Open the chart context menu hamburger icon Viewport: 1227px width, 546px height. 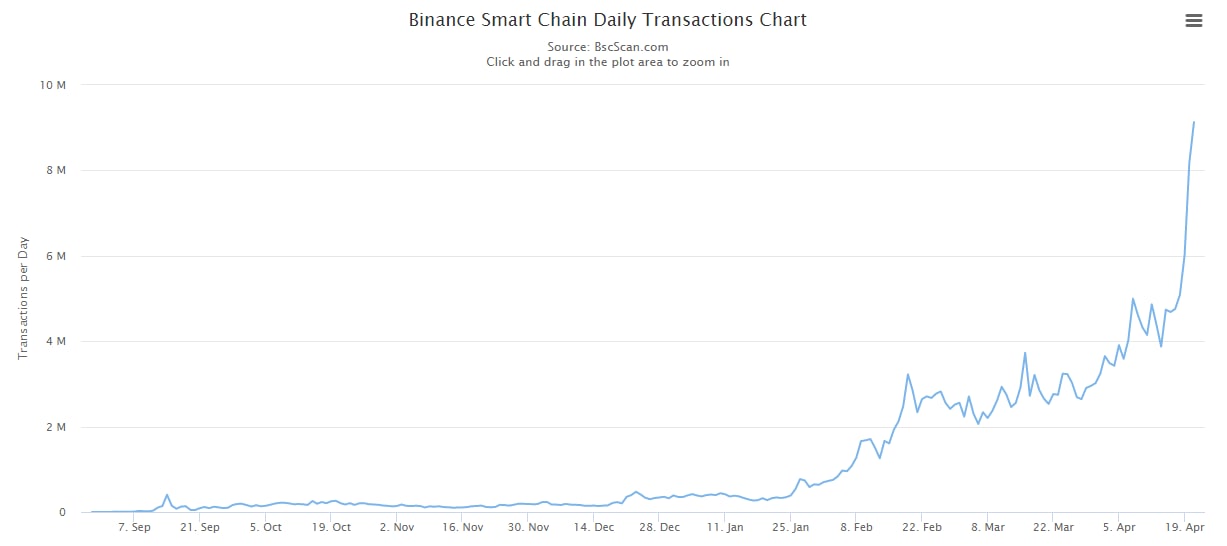pyautogui.click(x=1193, y=21)
